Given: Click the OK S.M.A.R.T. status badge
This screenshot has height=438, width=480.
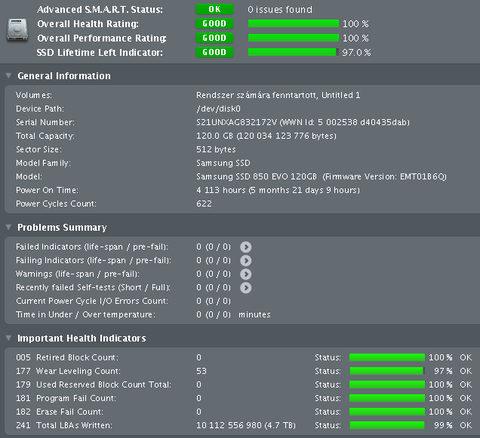Looking at the screenshot, I should (214, 9).
